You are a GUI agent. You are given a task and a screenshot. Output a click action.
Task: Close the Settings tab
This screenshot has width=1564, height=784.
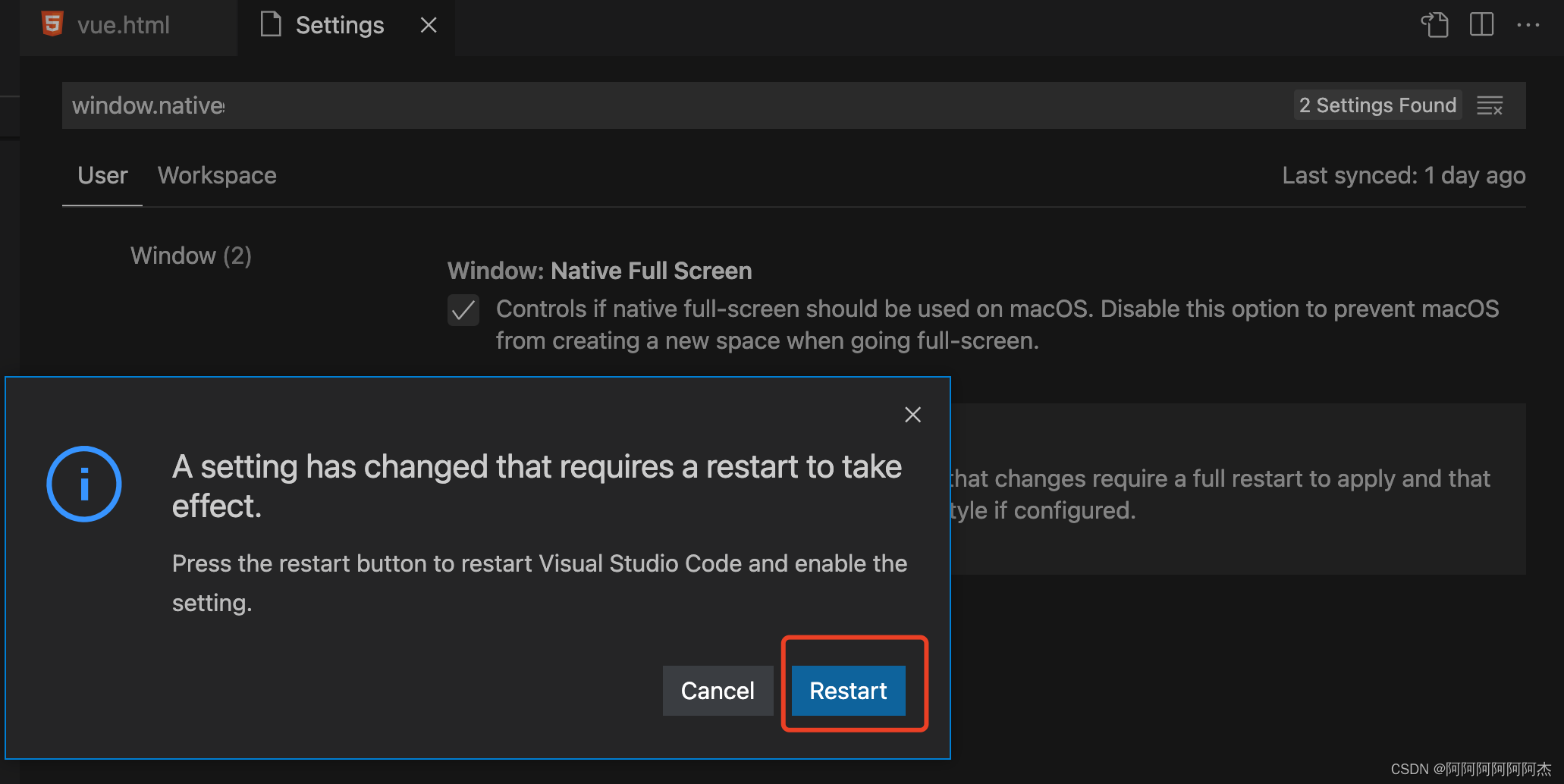pos(429,25)
